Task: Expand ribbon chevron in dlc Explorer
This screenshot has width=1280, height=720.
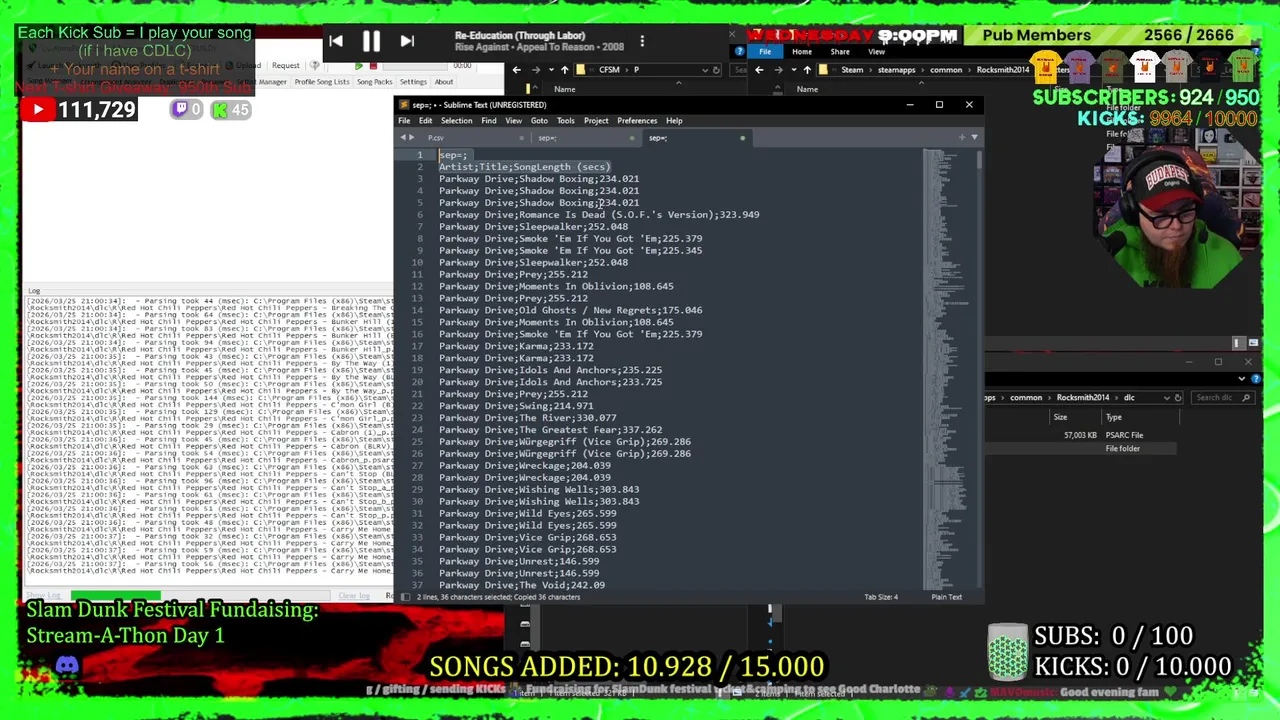Action: (x=1242, y=379)
